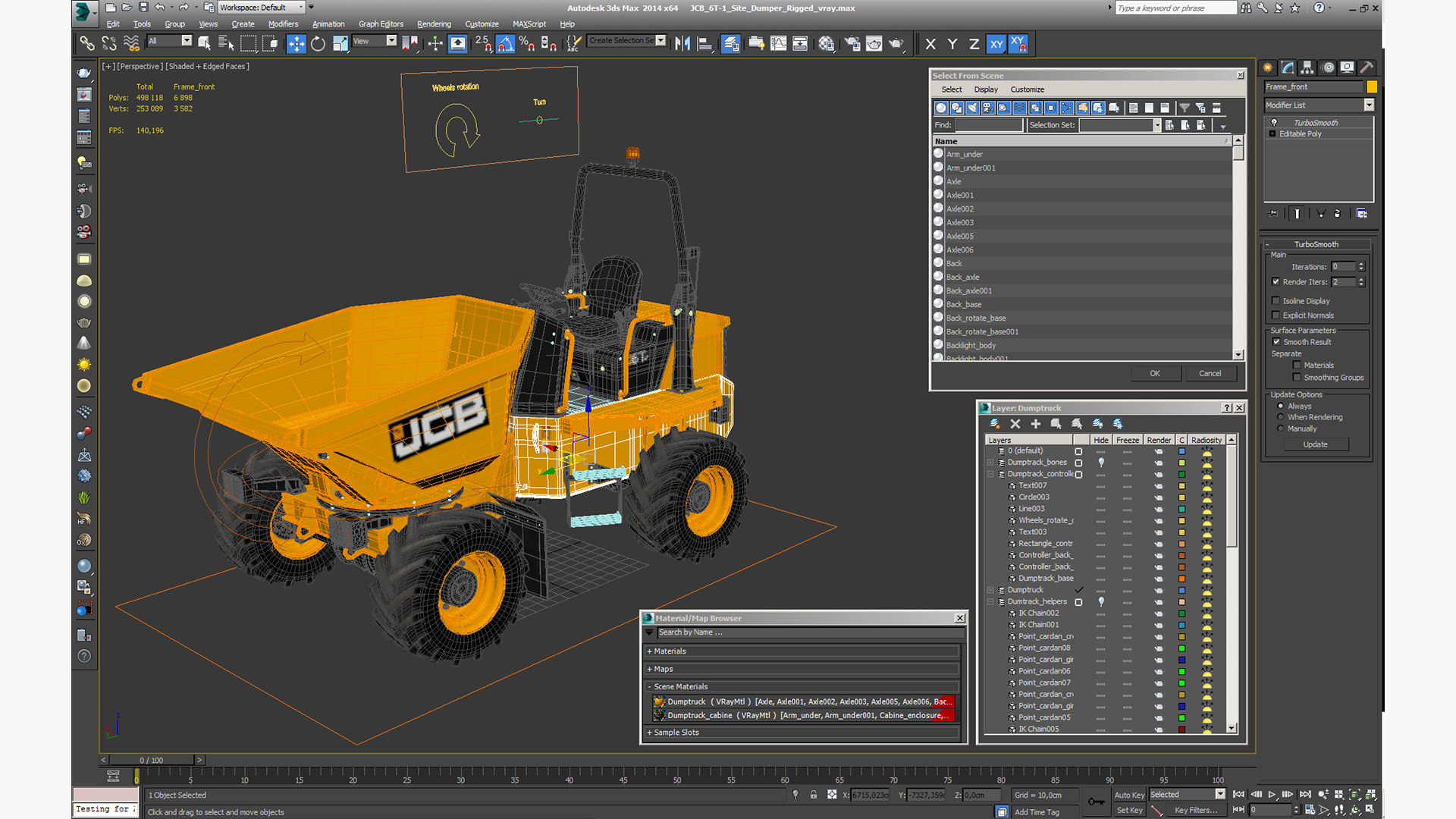Screen dimensions: 1456x819
Task: Enable the Explicit Normals checkbox
Action: pyautogui.click(x=1276, y=315)
